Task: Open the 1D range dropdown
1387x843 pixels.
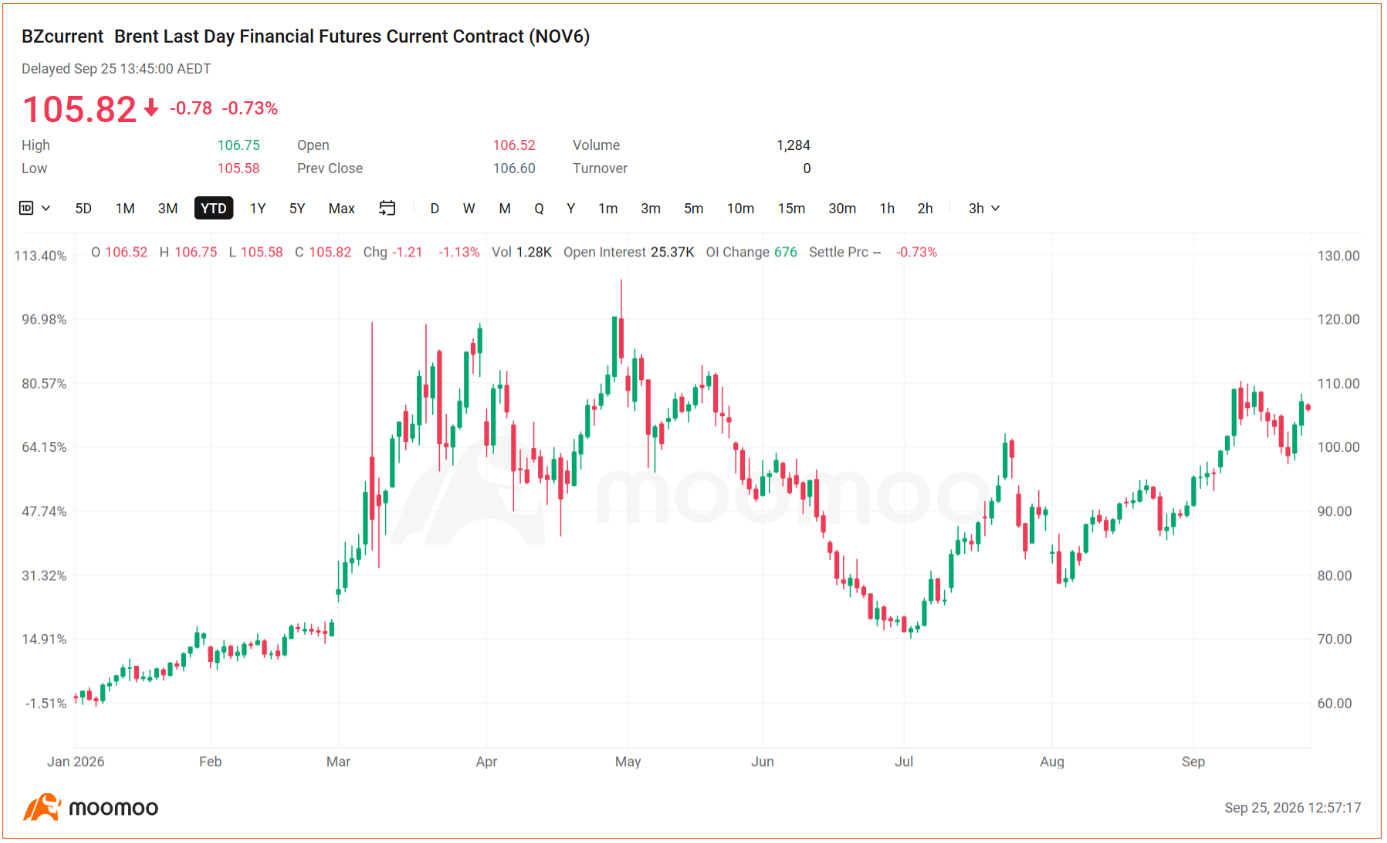Action: coord(34,208)
